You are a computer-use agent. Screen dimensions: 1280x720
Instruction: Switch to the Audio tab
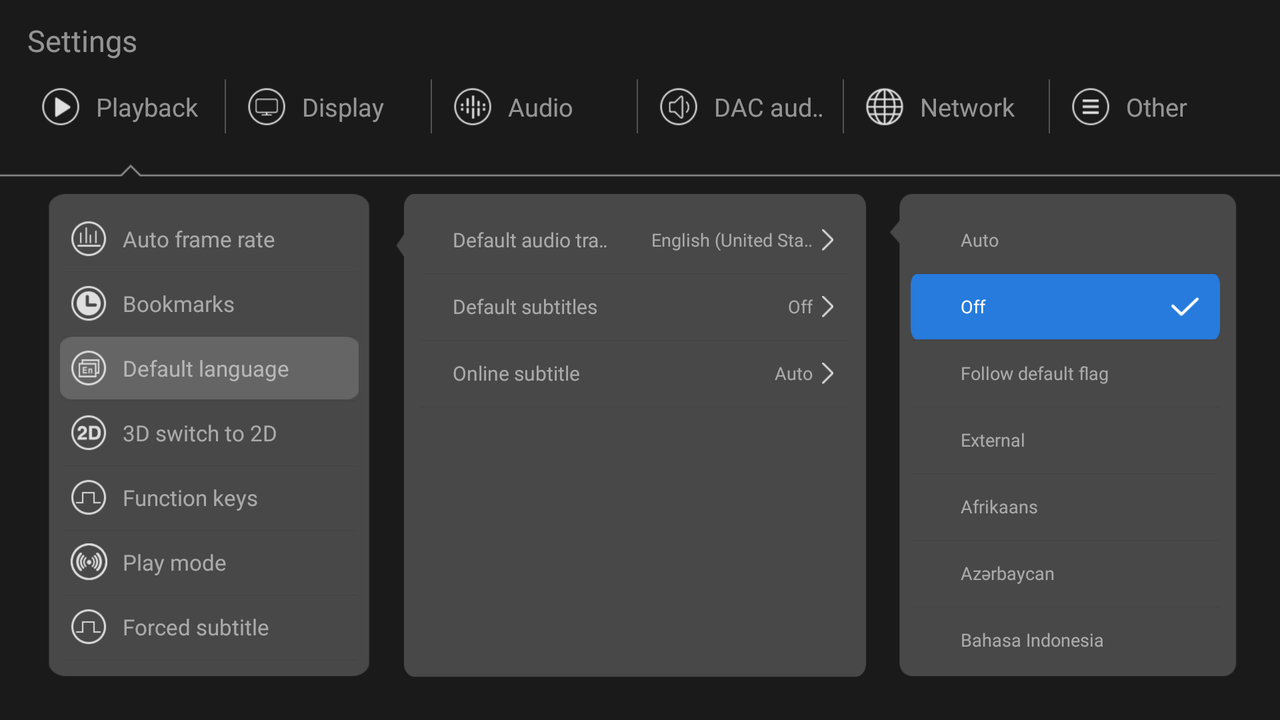pos(533,107)
